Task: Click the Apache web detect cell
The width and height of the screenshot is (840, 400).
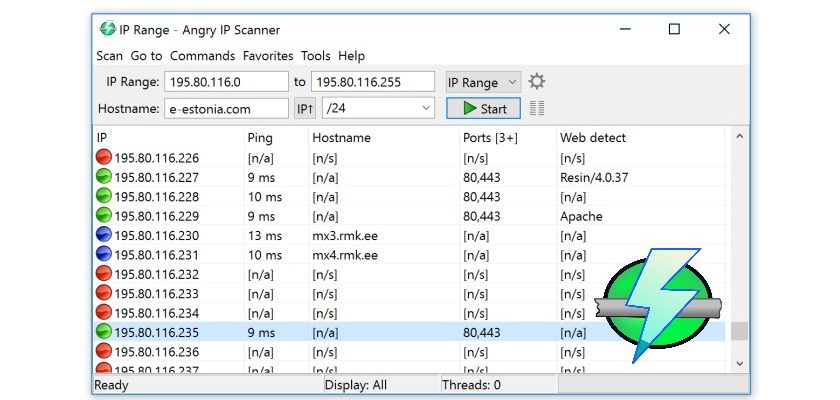Action: [581, 216]
